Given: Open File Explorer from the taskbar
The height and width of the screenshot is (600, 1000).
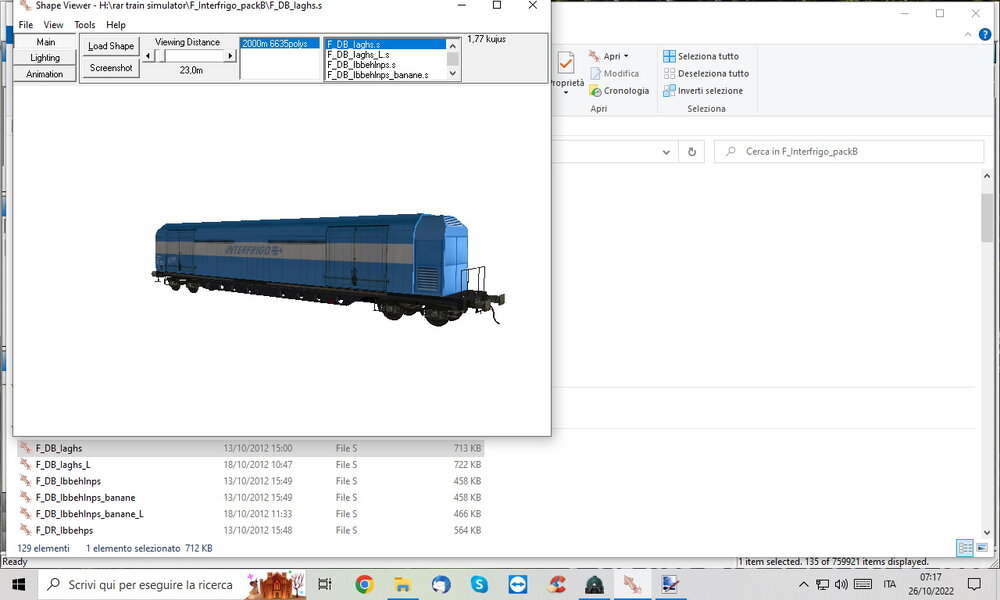Looking at the screenshot, I should (x=402, y=584).
